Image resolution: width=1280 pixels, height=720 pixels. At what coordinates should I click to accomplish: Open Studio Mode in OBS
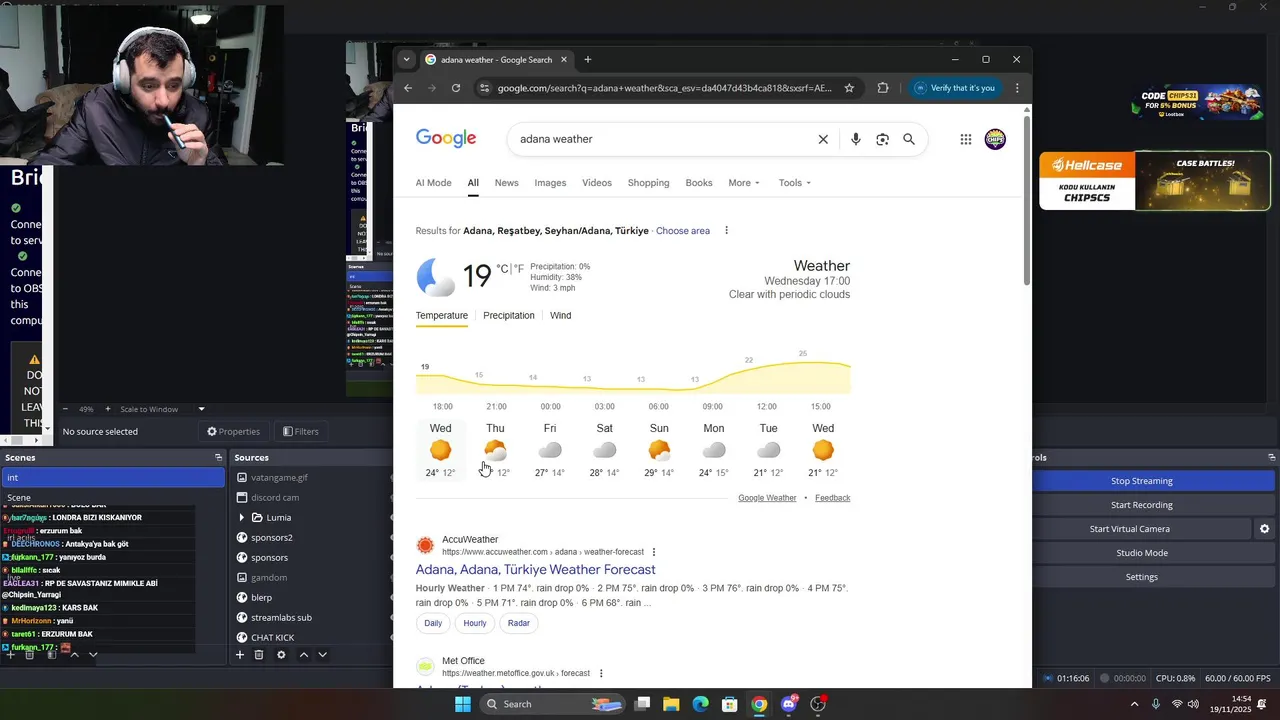click(x=1141, y=553)
